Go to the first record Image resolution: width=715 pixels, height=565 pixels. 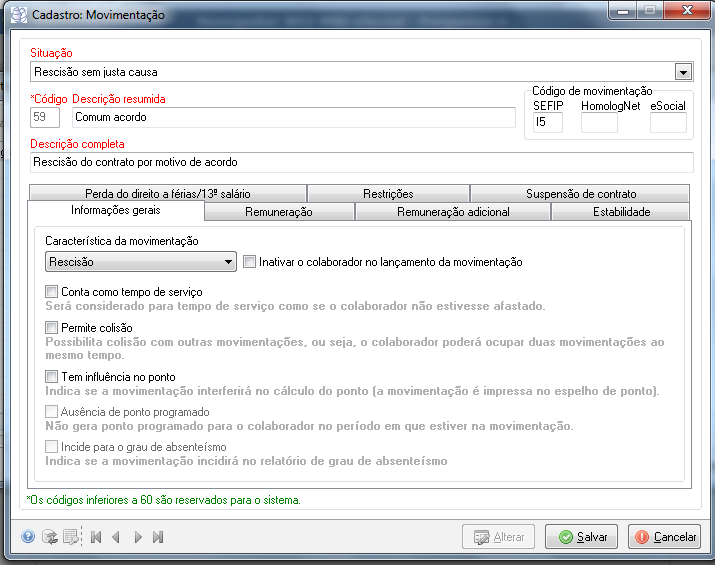click(x=96, y=537)
